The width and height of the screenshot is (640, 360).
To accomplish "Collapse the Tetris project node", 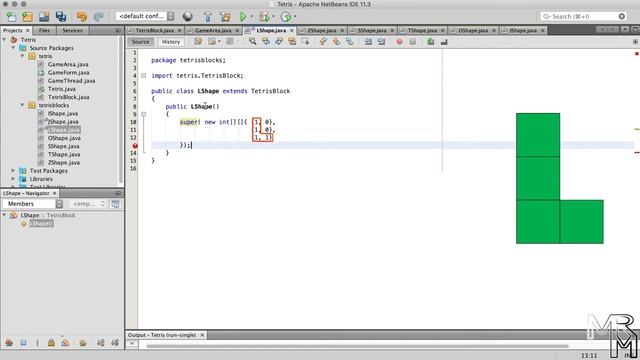I will [4, 40].
